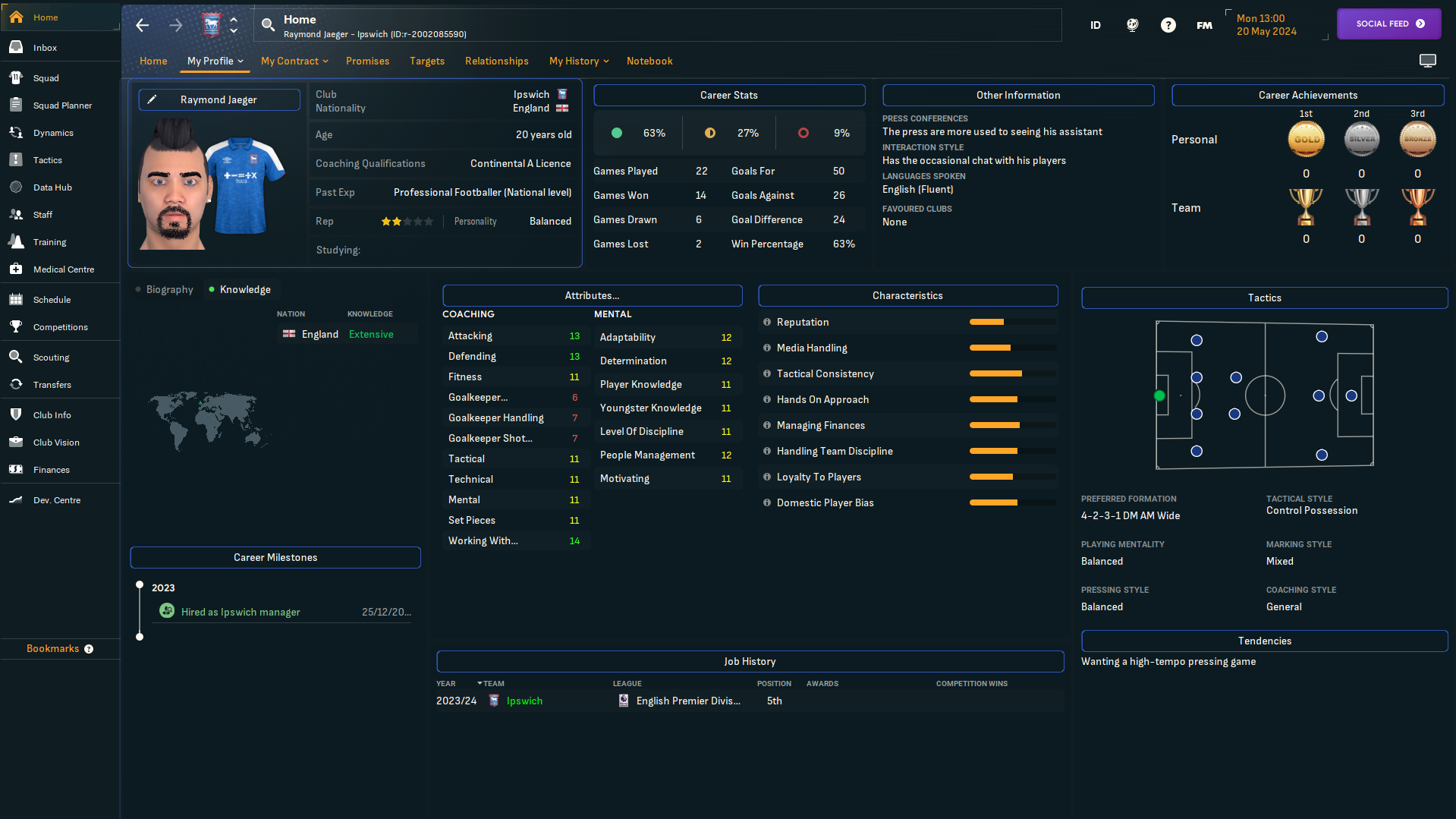
Task: Open the Data Hub sidebar icon
Action: click(x=16, y=187)
